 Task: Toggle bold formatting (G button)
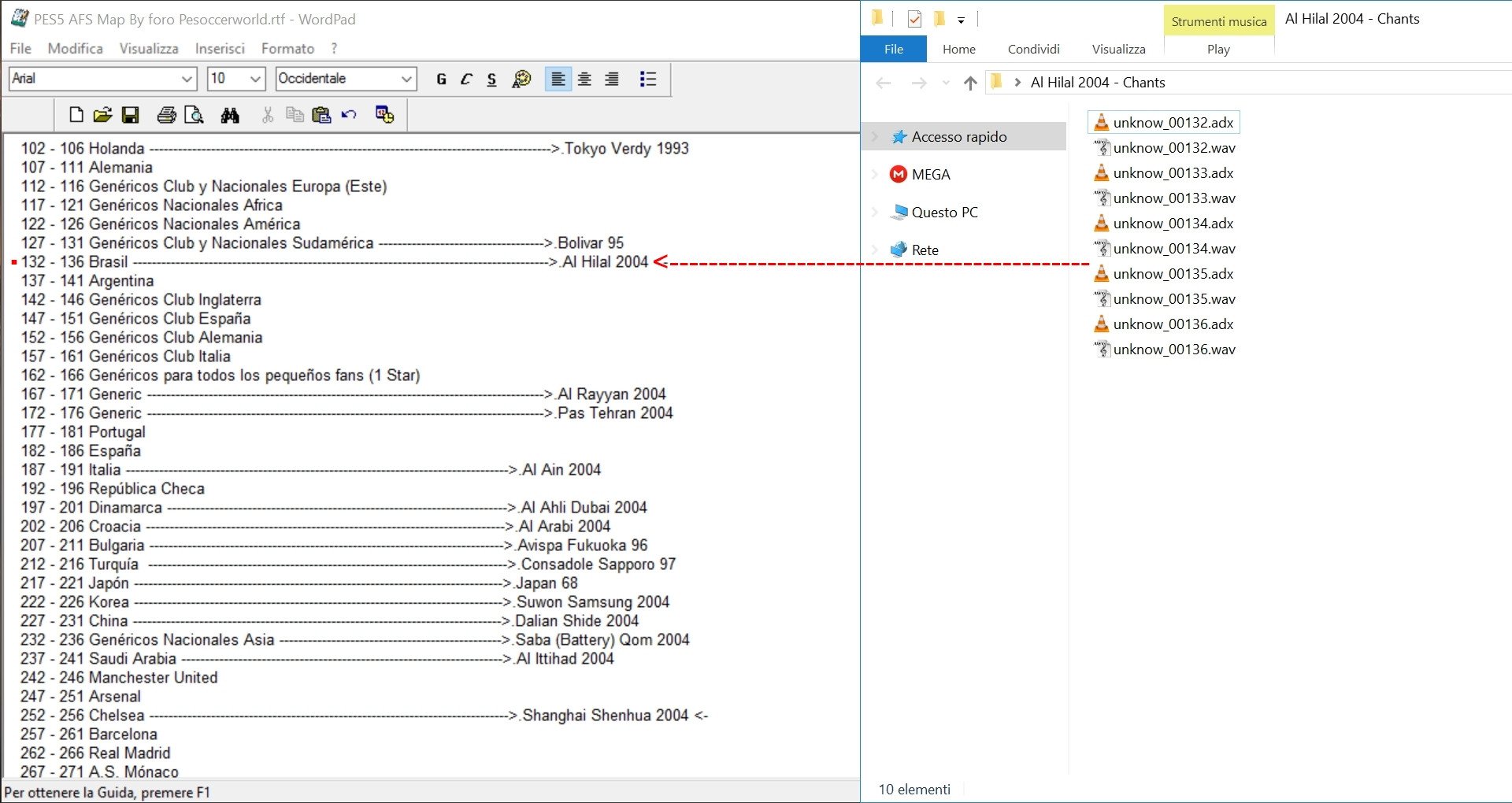(441, 79)
